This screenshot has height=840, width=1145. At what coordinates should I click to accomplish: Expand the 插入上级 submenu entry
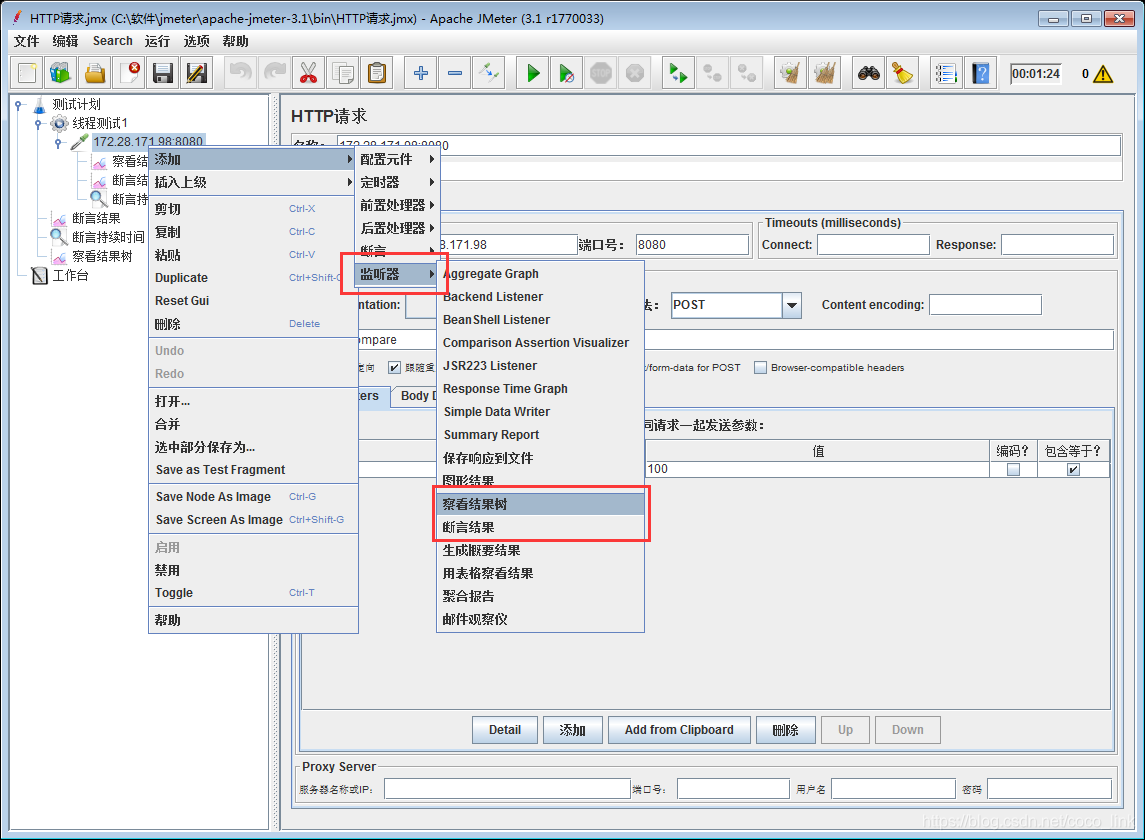pos(252,182)
